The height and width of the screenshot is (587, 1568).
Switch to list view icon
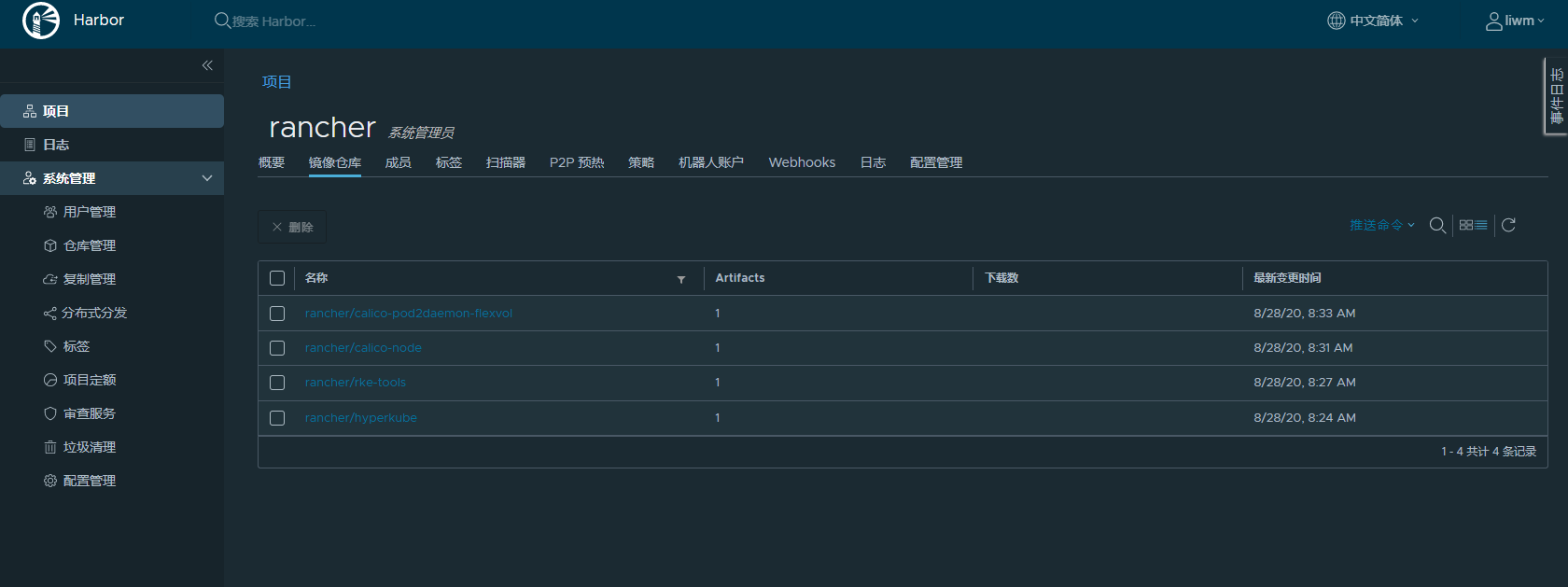pos(1481,225)
